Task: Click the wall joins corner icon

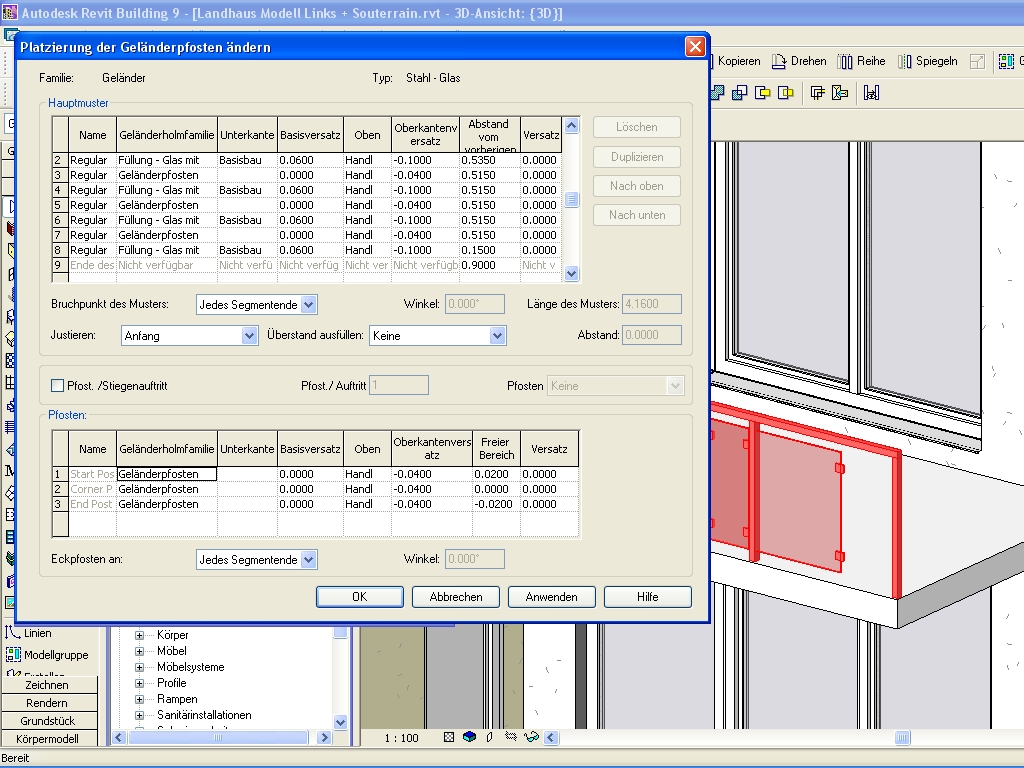Action: click(x=817, y=93)
